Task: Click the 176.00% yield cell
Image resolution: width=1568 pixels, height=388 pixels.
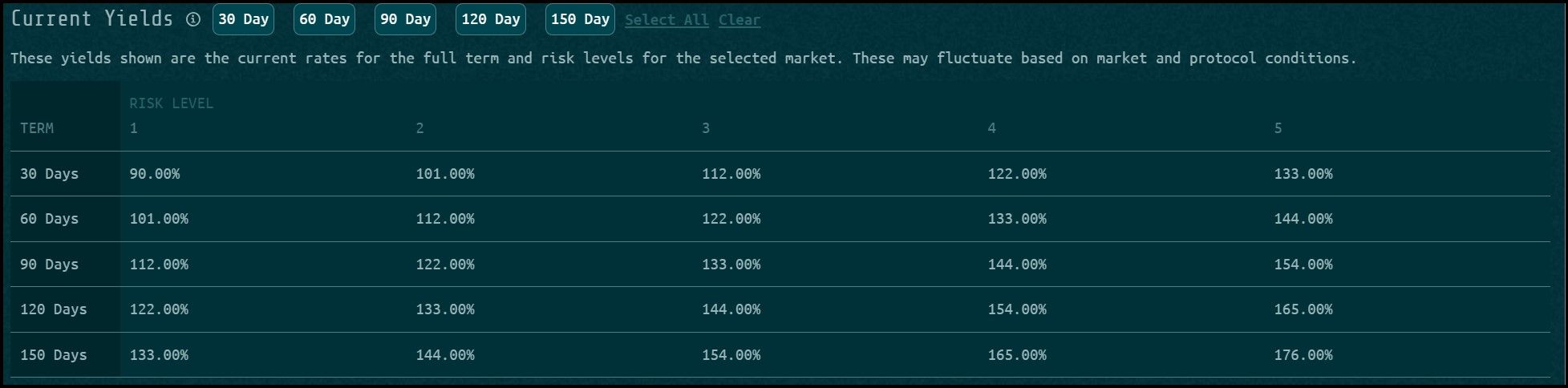Action: pyautogui.click(x=1303, y=355)
